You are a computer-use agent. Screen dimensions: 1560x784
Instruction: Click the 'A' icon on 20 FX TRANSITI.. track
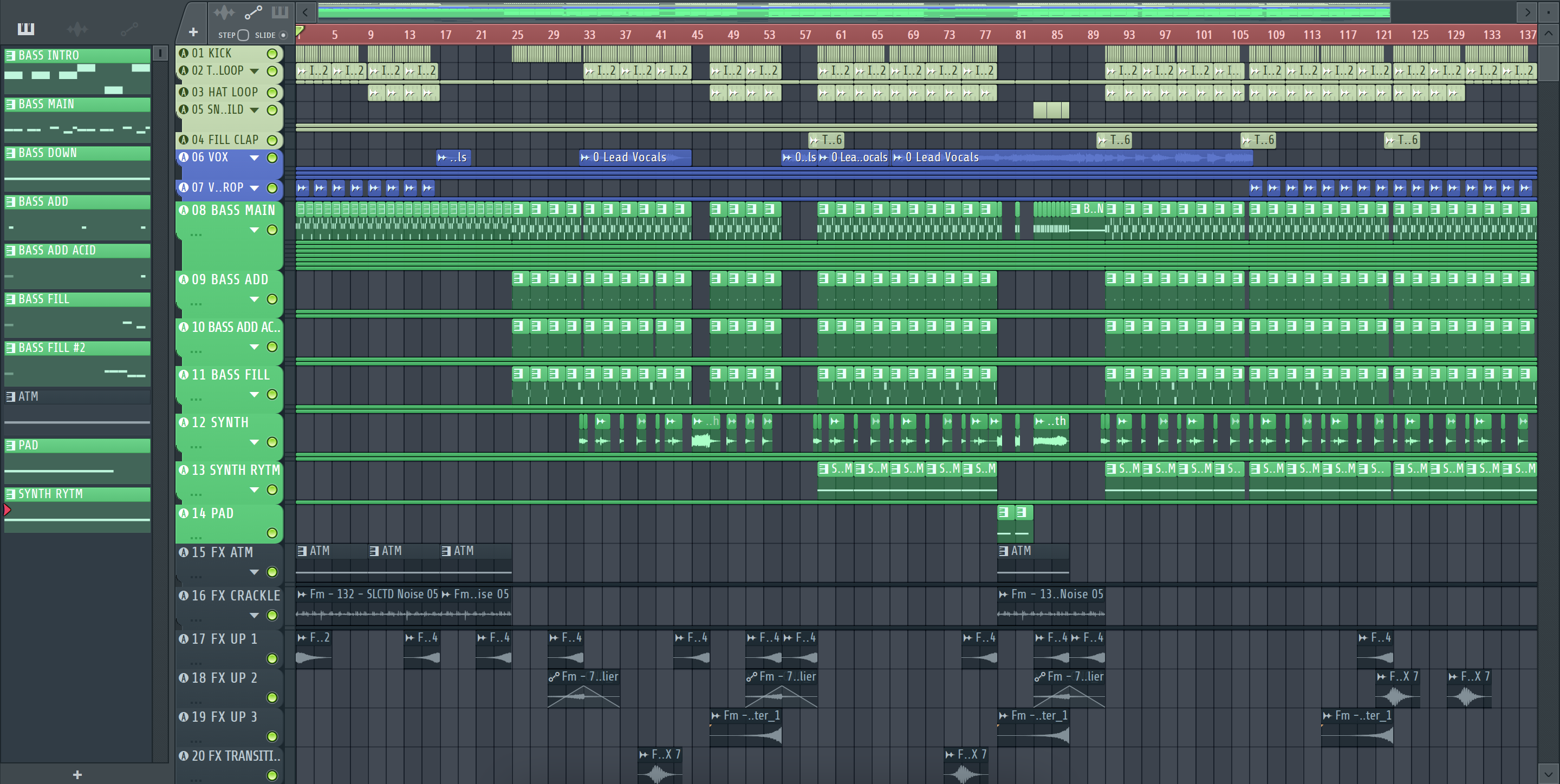pyautogui.click(x=184, y=755)
